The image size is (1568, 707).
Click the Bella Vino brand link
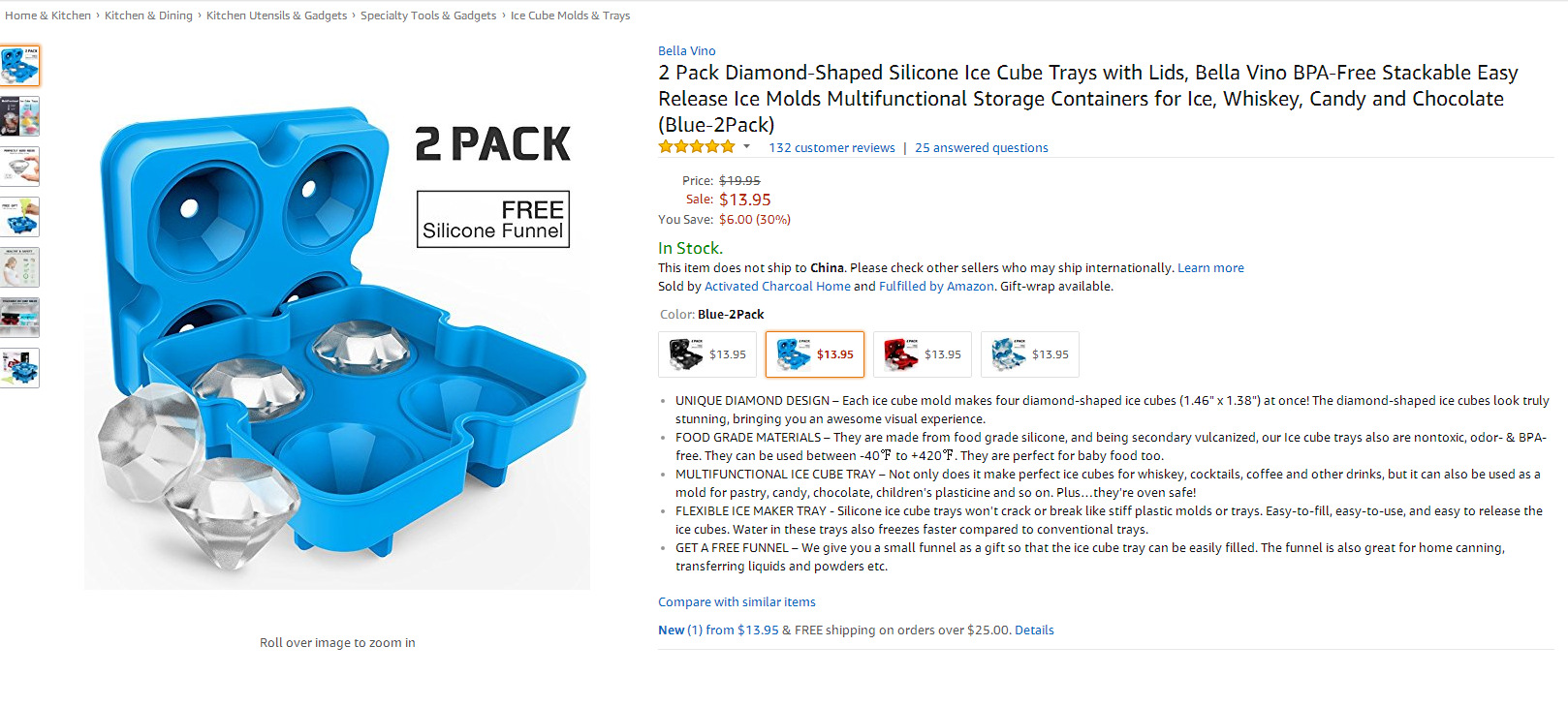click(x=686, y=51)
